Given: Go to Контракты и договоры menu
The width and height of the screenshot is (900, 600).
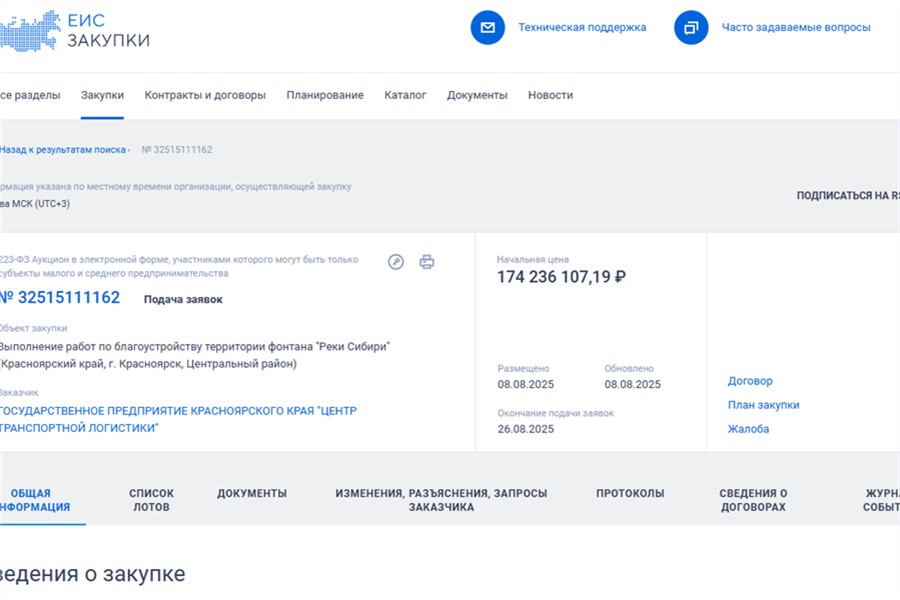Looking at the screenshot, I should click(205, 95).
